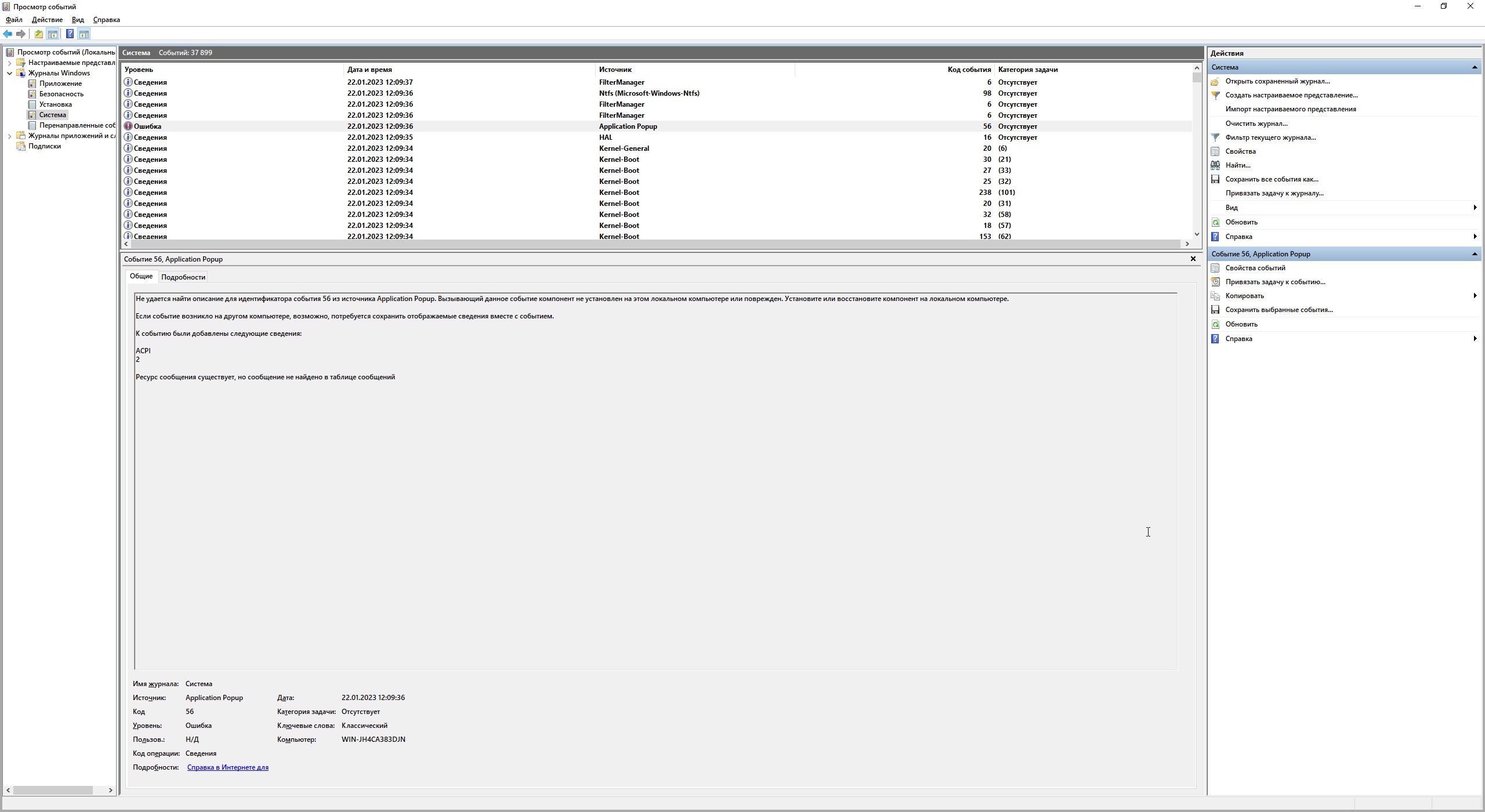Switch to the Подробности tab
Image resolution: width=1485 pixels, height=812 pixels.
coord(183,277)
